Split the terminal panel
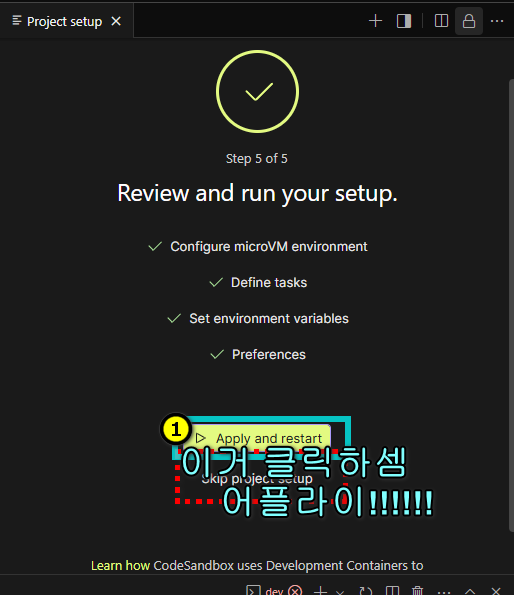This screenshot has width=514, height=595. point(392,591)
